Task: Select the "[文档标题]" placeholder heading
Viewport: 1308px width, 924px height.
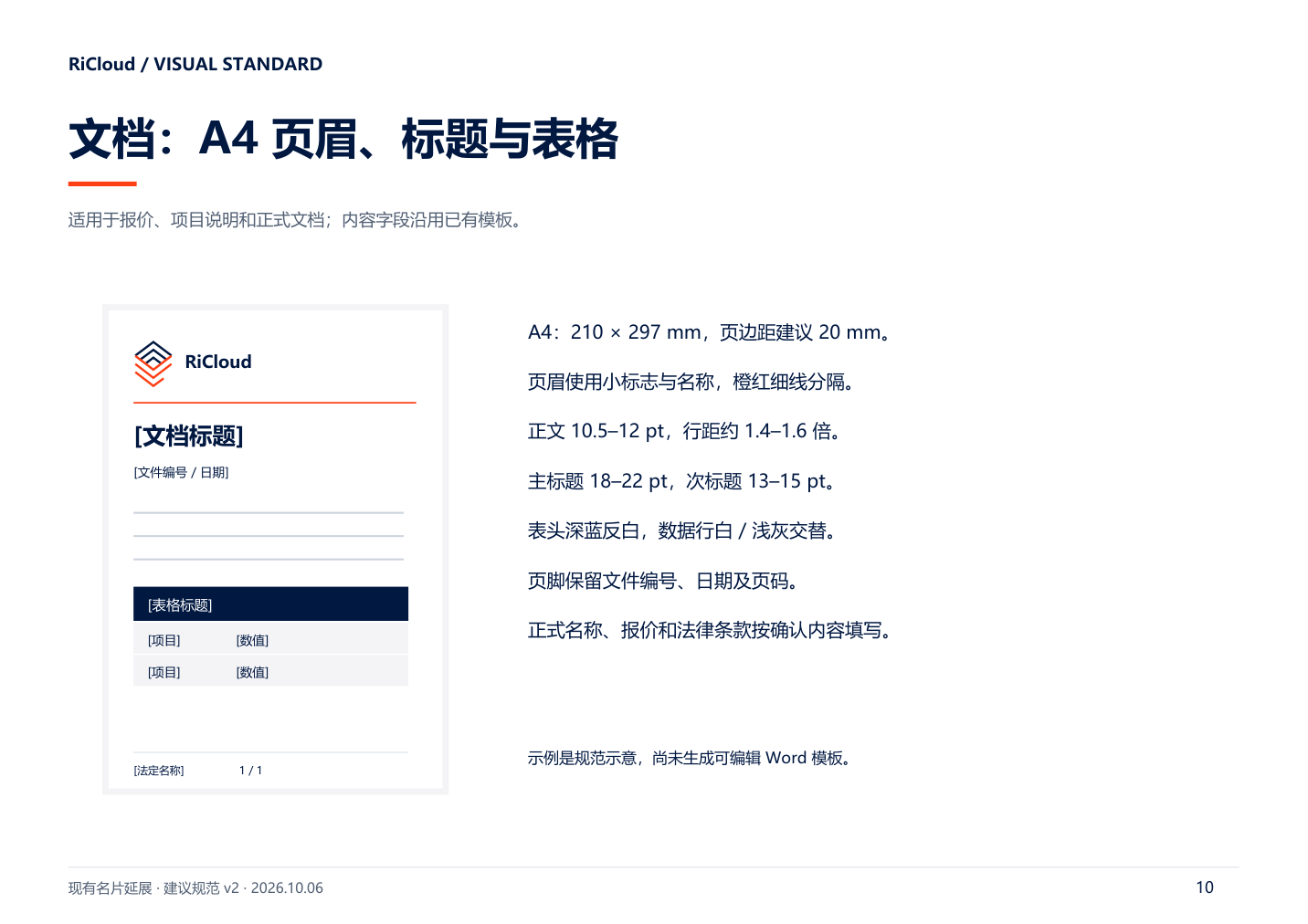Action: [189, 436]
